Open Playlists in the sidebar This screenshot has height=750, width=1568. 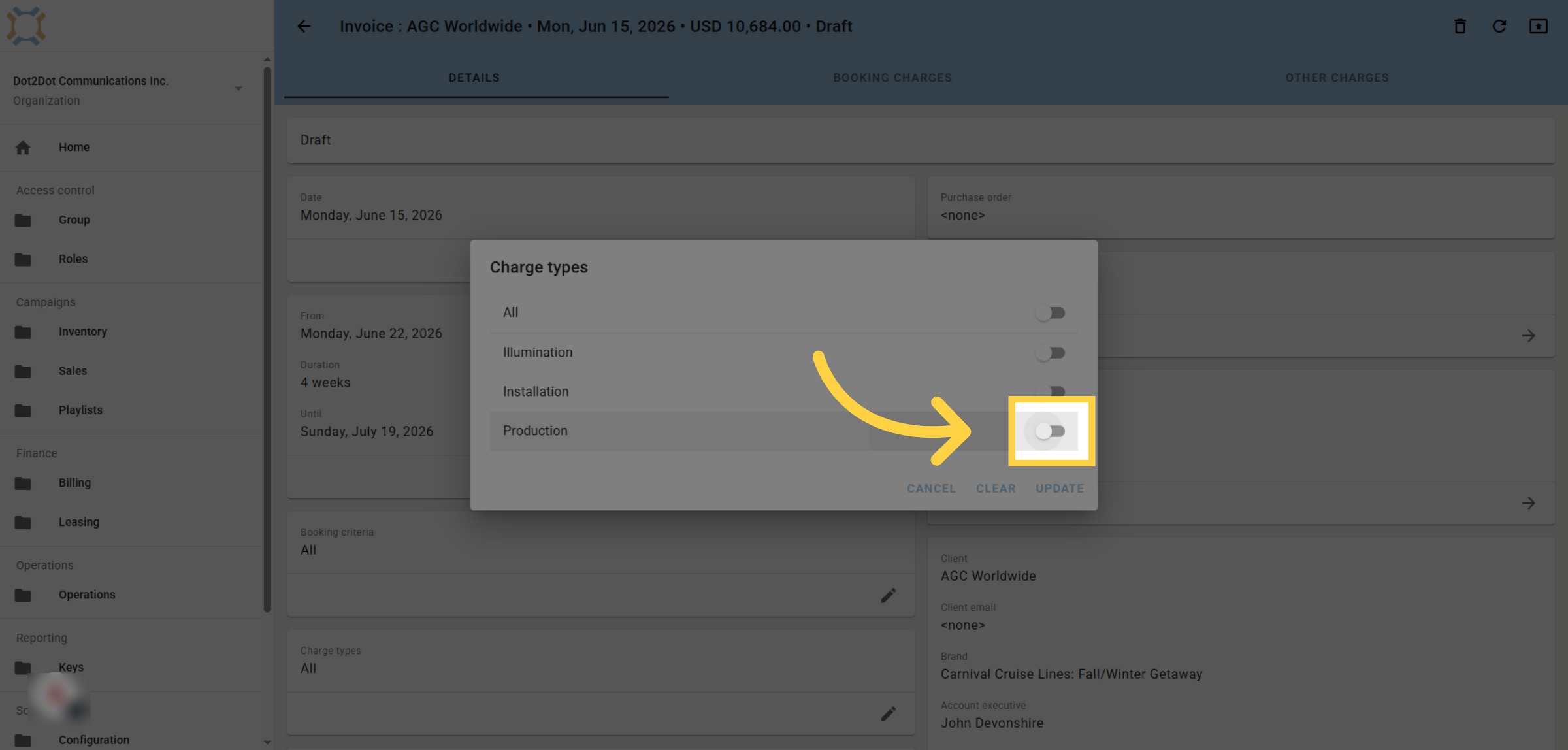(80, 410)
